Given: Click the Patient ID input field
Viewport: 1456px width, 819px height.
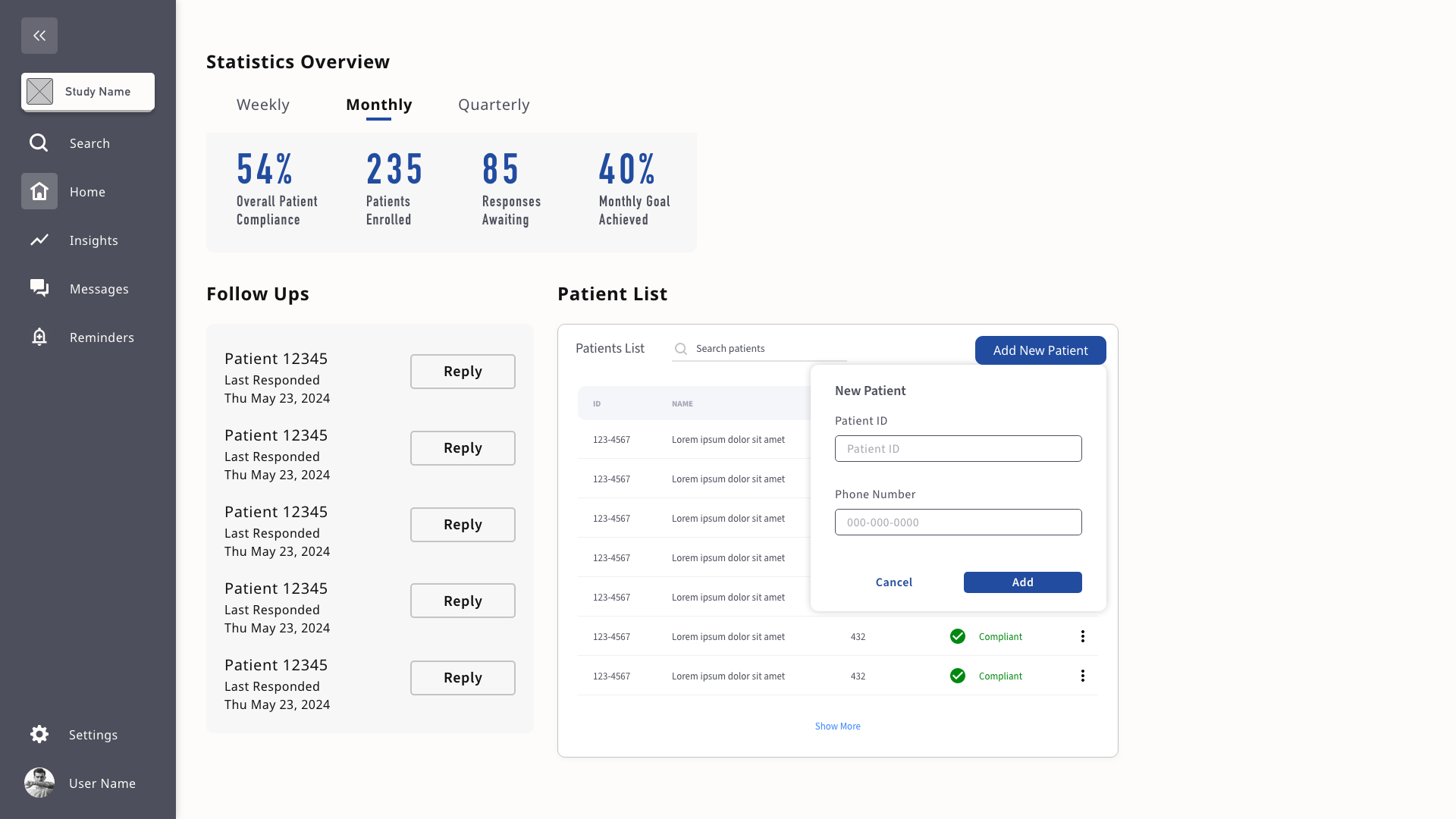Looking at the screenshot, I should 958,448.
